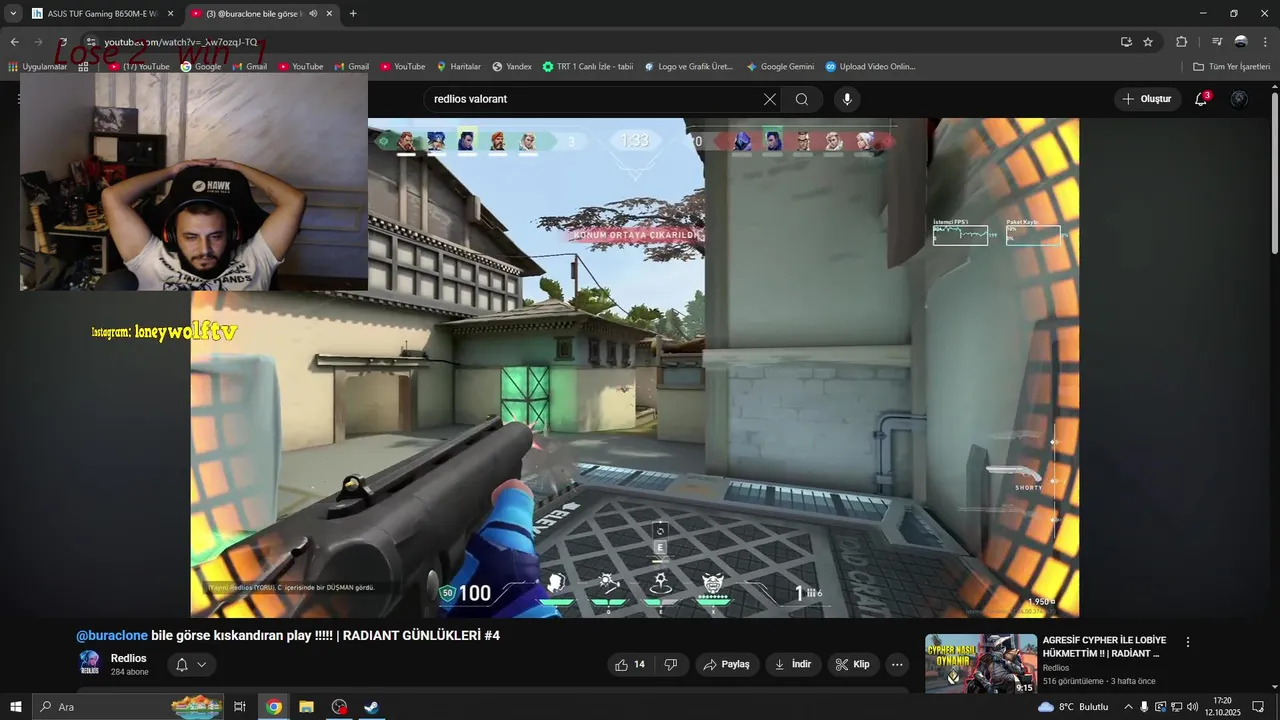
Task: Open more actions three-dot menu under video
Action: tap(897, 664)
